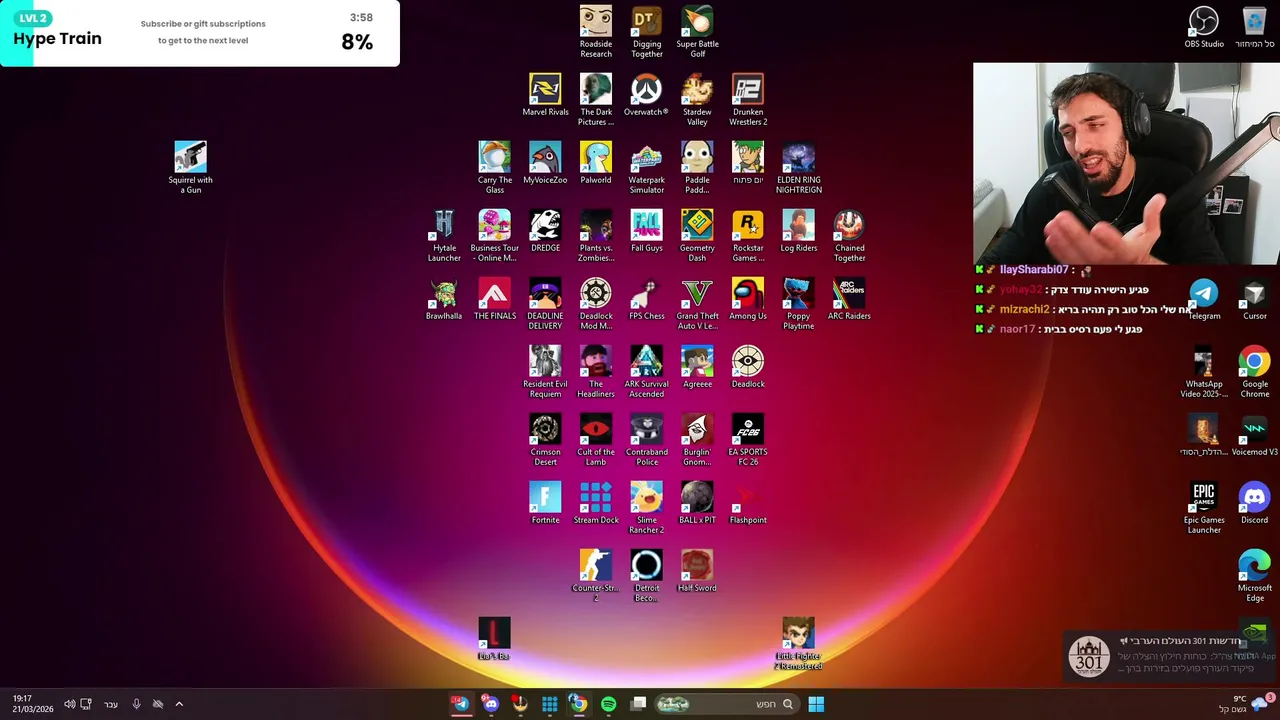Select the FPS Chess icon

647,298
